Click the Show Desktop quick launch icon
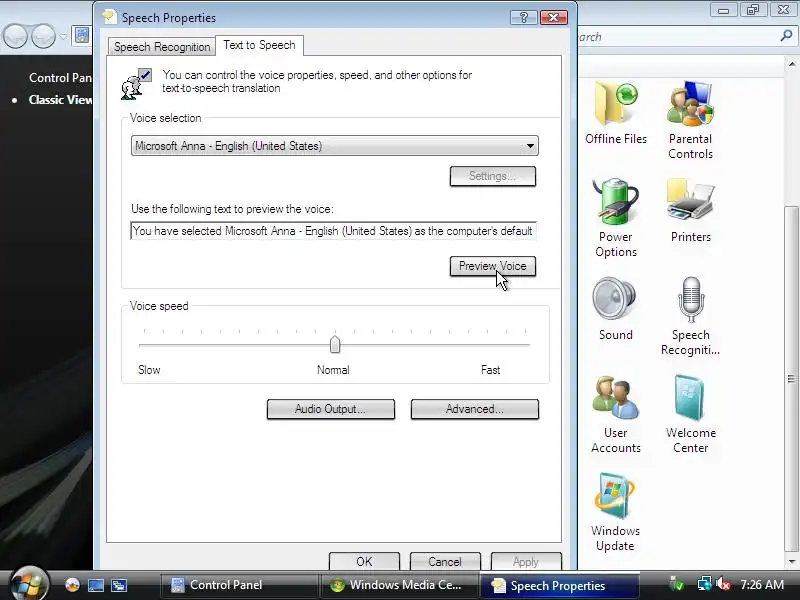The width and height of the screenshot is (800, 600). 95,585
